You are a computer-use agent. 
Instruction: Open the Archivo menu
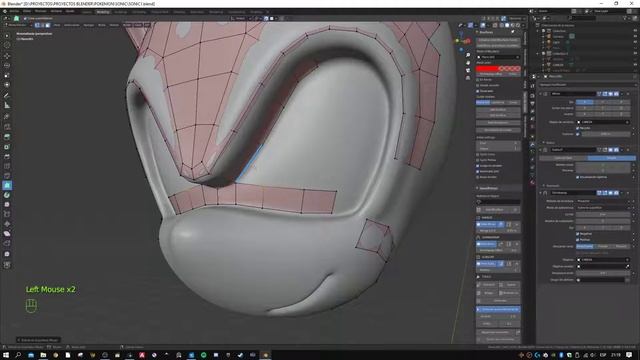pos(14,11)
